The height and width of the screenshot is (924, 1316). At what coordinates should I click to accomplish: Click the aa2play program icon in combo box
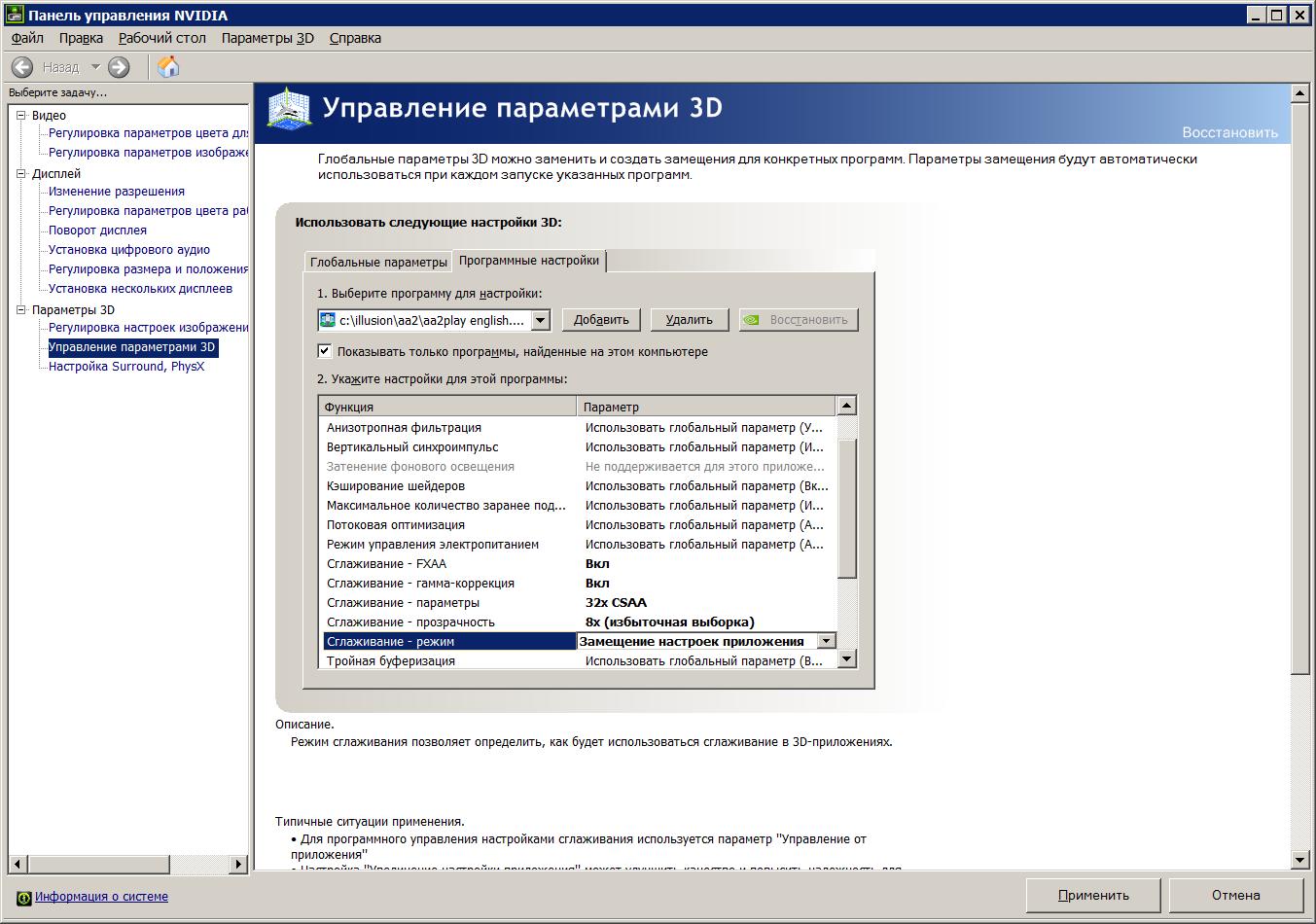pyautogui.click(x=328, y=320)
